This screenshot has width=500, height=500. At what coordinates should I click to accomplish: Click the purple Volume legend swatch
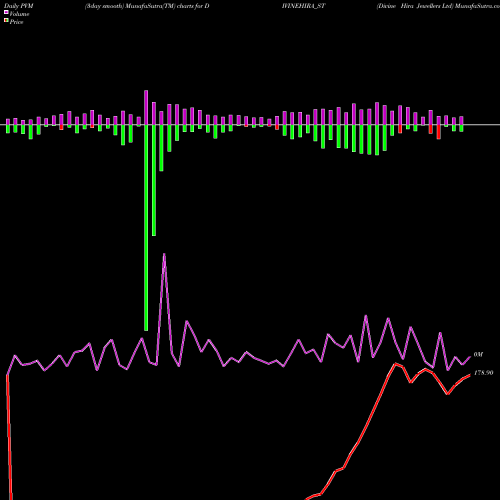tap(6, 12)
